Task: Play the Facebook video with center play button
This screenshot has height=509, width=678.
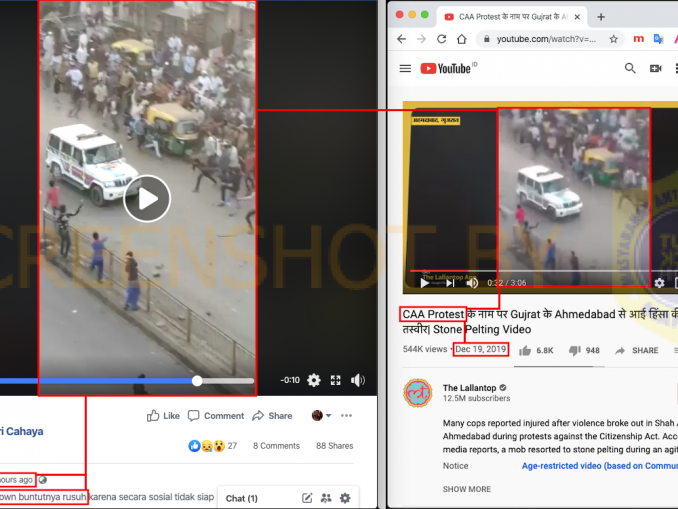Action: (147, 199)
